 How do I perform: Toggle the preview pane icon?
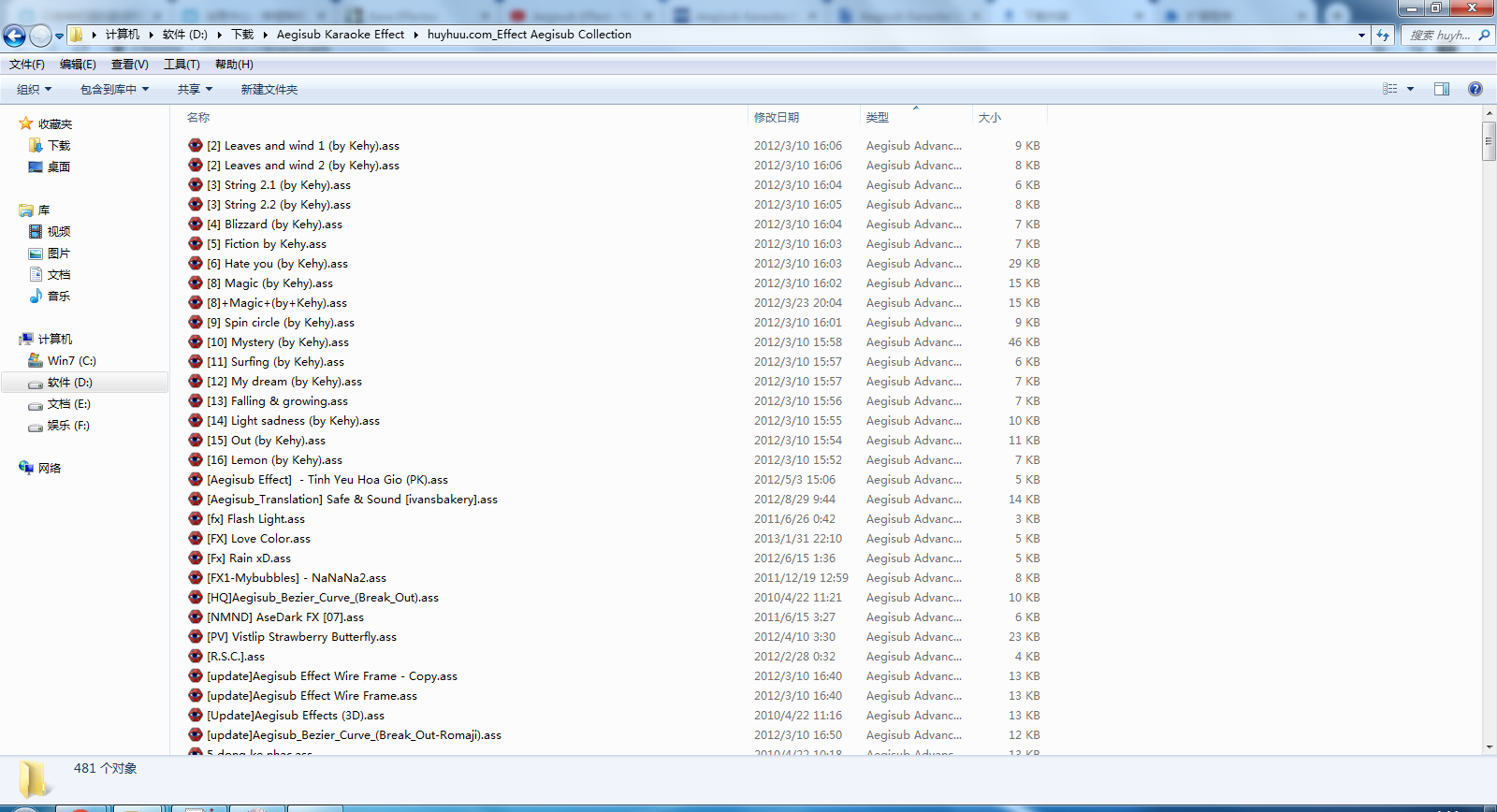click(1442, 89)
